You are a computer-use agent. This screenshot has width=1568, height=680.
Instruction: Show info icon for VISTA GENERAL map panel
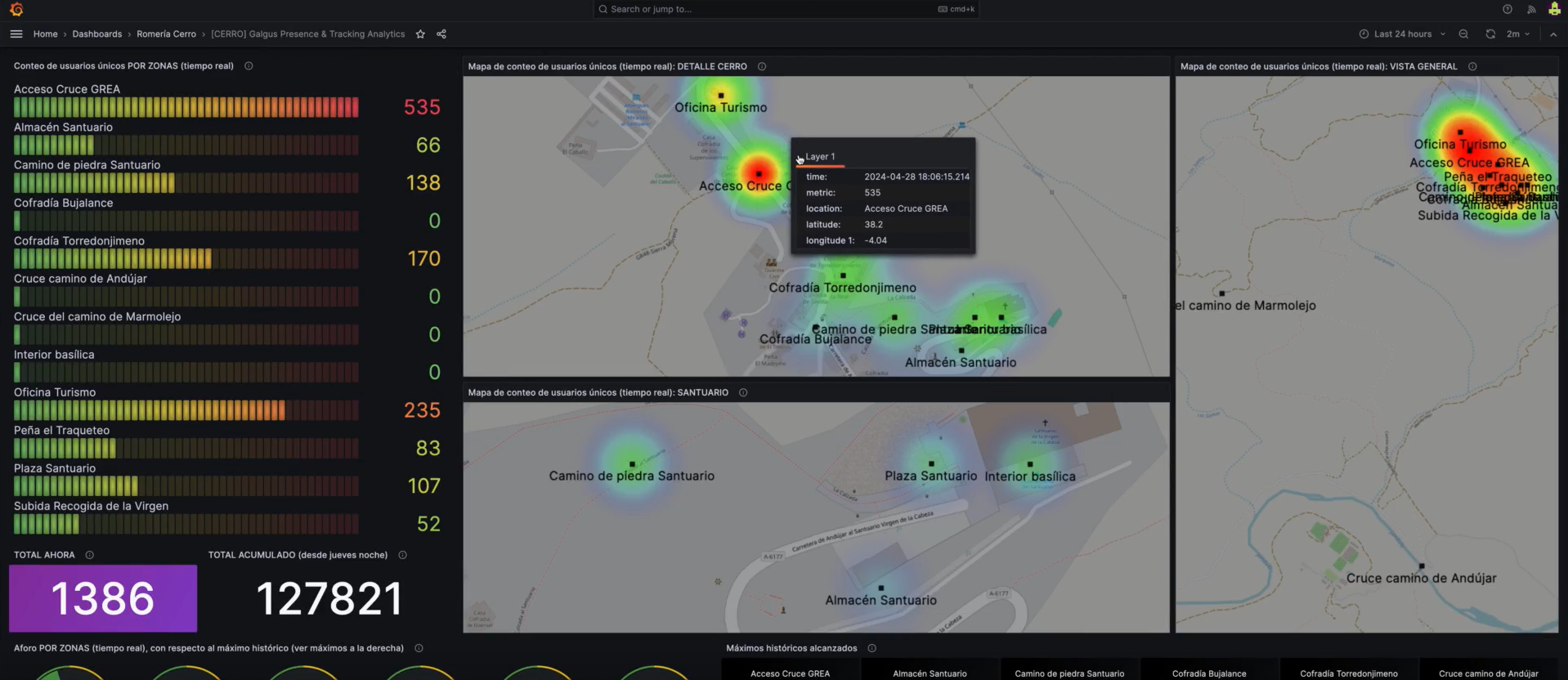click(1472, 66)
